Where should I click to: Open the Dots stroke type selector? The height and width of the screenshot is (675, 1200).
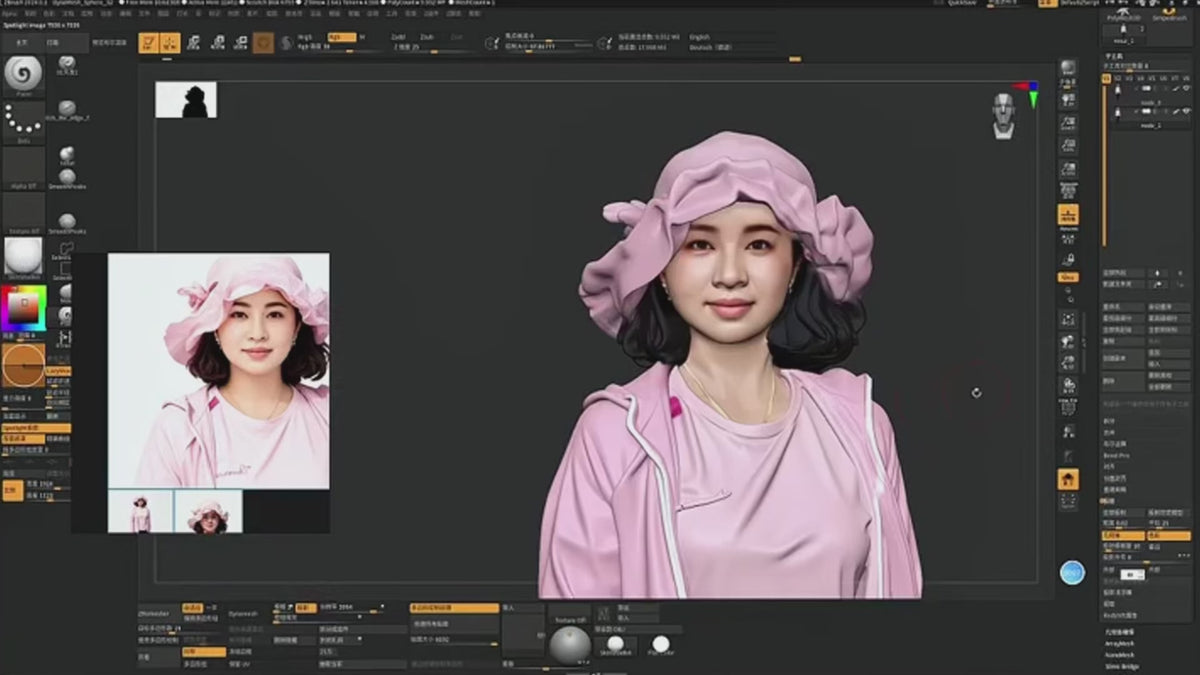point(23,122)
